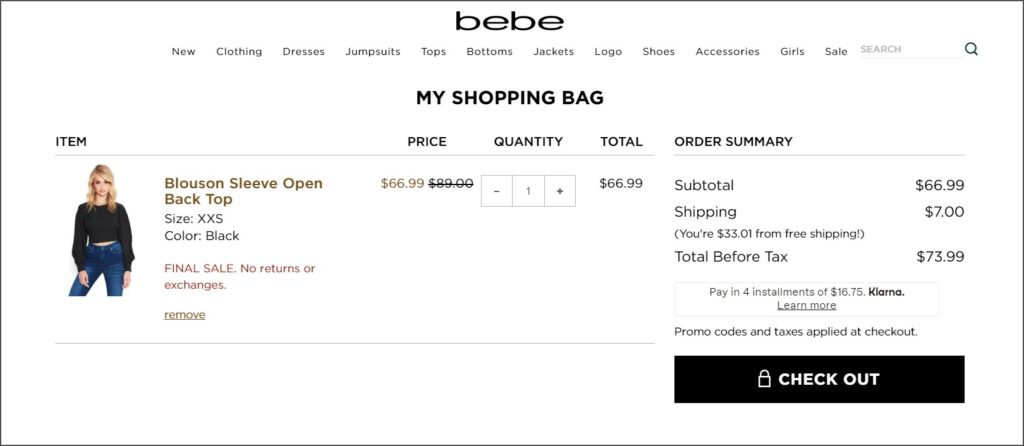Click the SEARCH text field

[911, 50]
